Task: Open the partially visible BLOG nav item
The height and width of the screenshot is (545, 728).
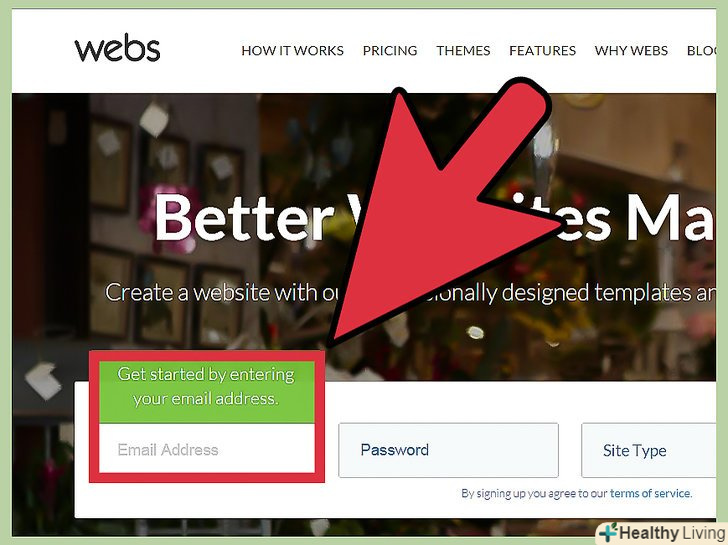Action: pyautogui.click(x=701, y=50)
